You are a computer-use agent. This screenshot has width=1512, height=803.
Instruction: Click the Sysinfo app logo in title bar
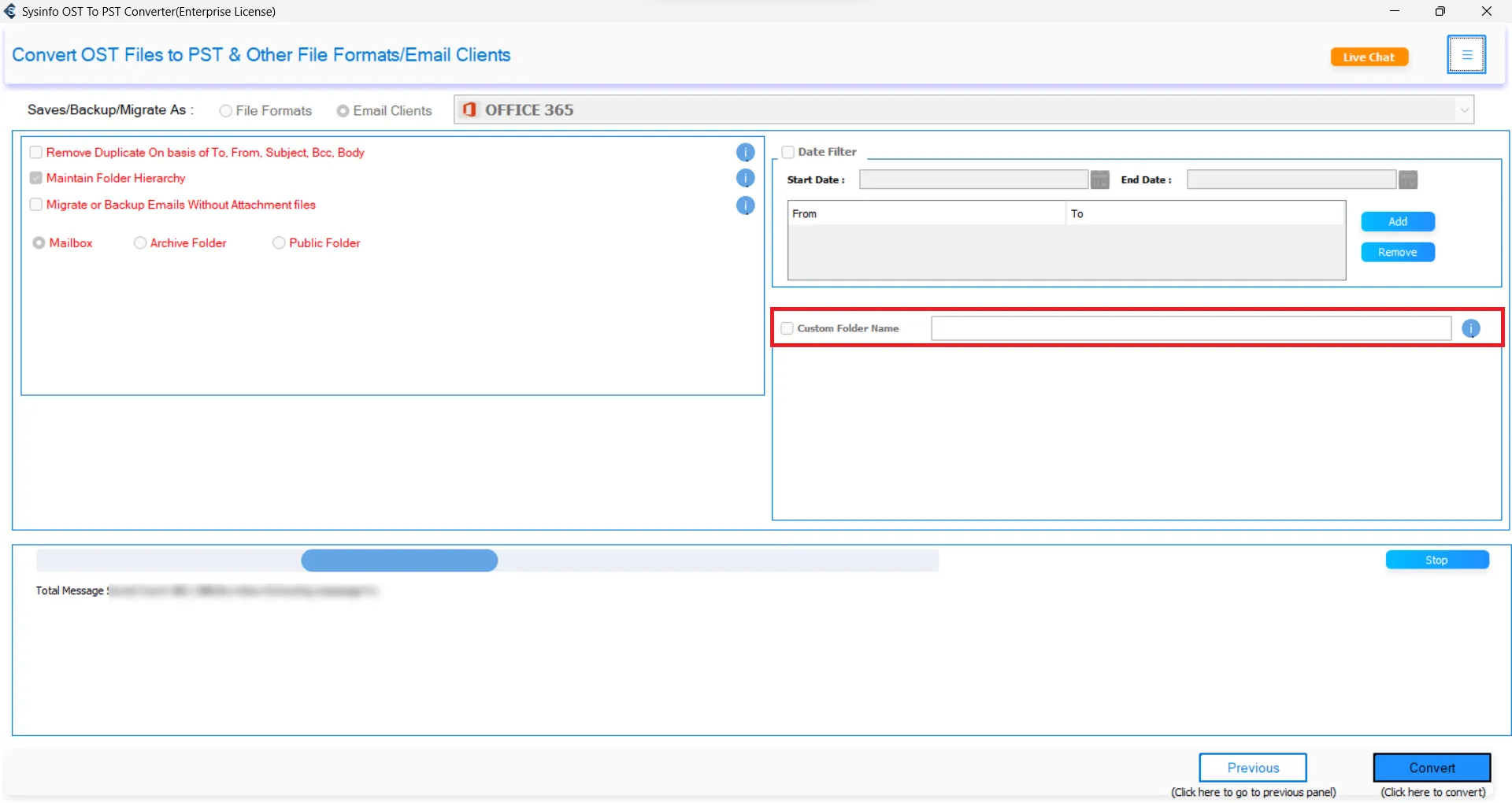coord(10,12)
